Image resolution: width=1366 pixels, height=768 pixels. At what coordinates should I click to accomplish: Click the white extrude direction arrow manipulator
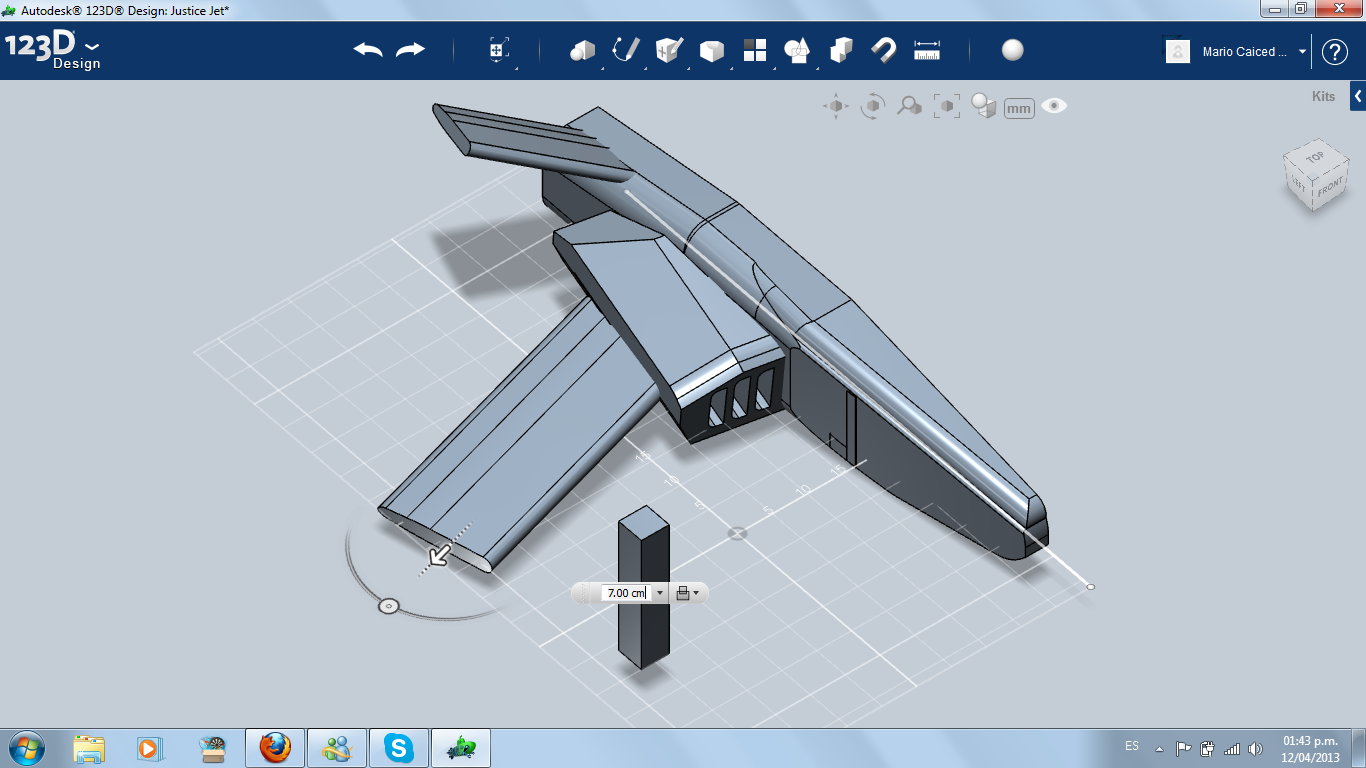(x=438, y=553)
